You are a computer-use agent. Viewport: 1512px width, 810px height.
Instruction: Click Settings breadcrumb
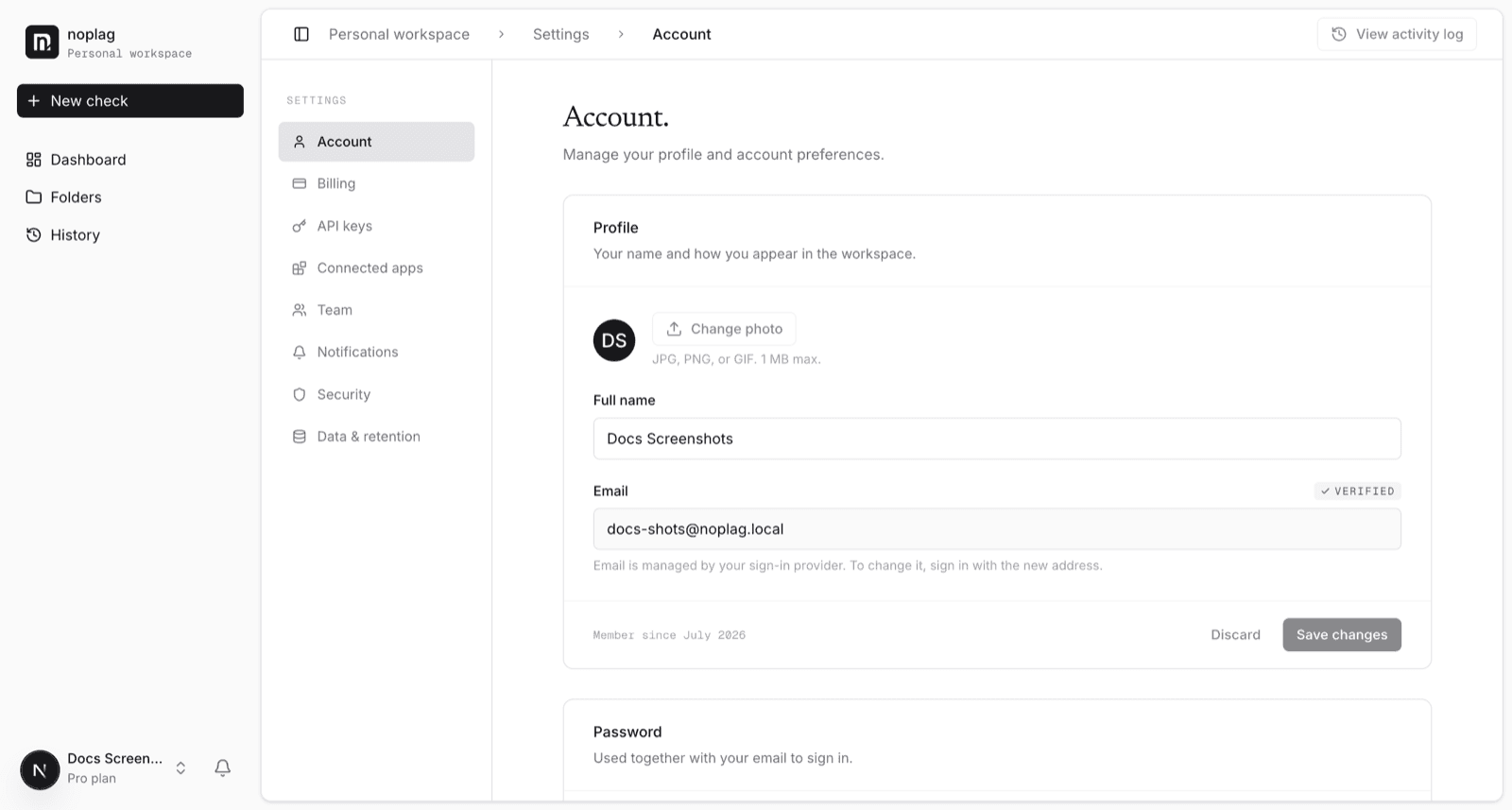(x=560, y=34)
